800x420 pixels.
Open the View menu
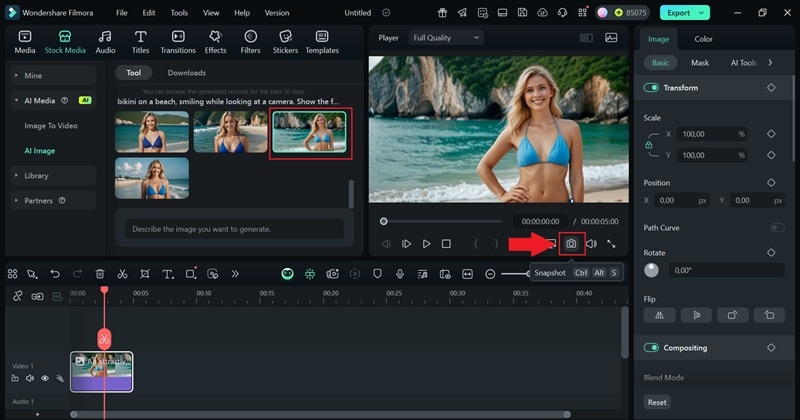click(x=211, y=13)
